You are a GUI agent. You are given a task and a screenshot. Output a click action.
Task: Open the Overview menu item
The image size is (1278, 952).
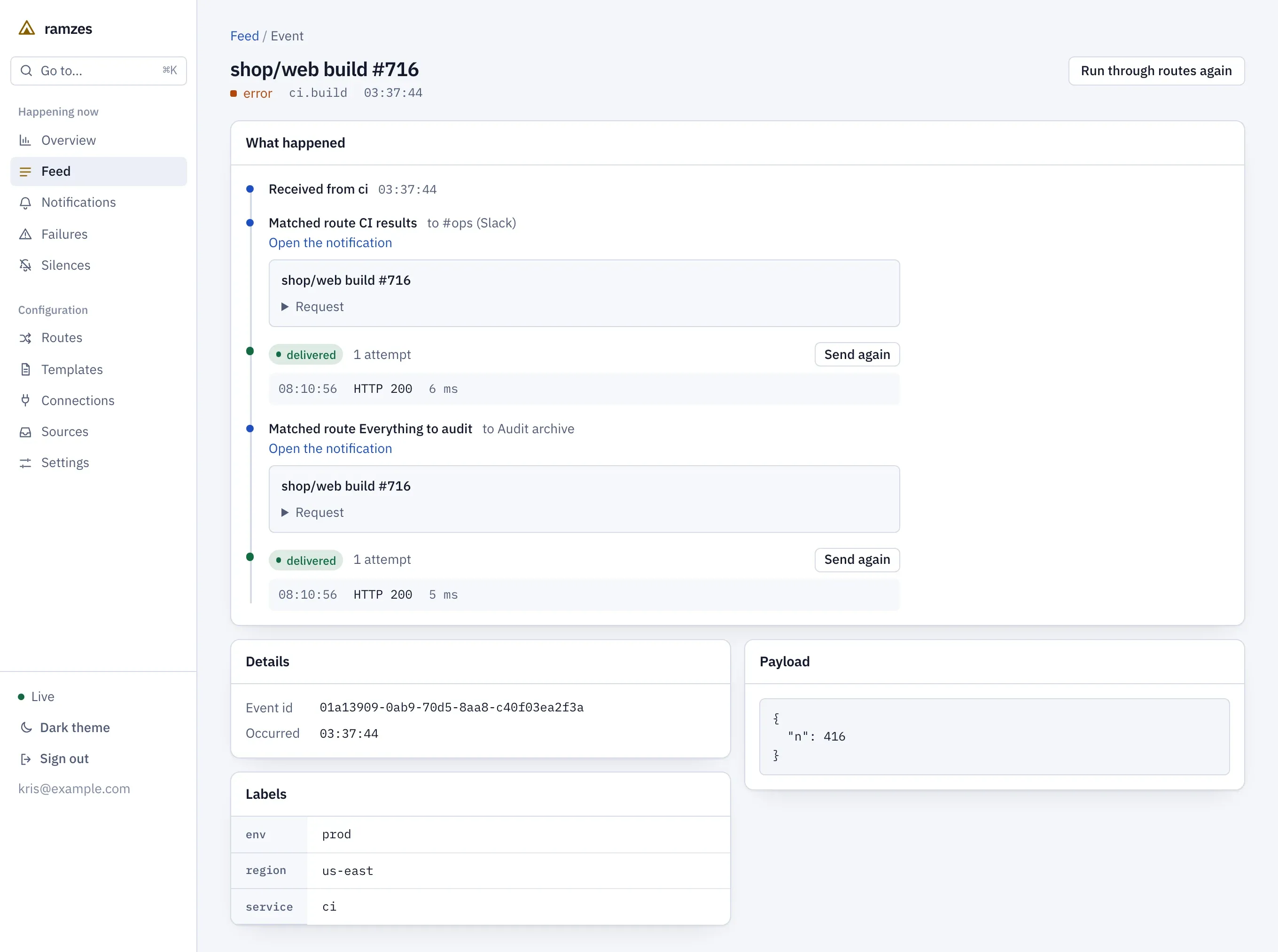pyautogui.click(x=99, y=140)
